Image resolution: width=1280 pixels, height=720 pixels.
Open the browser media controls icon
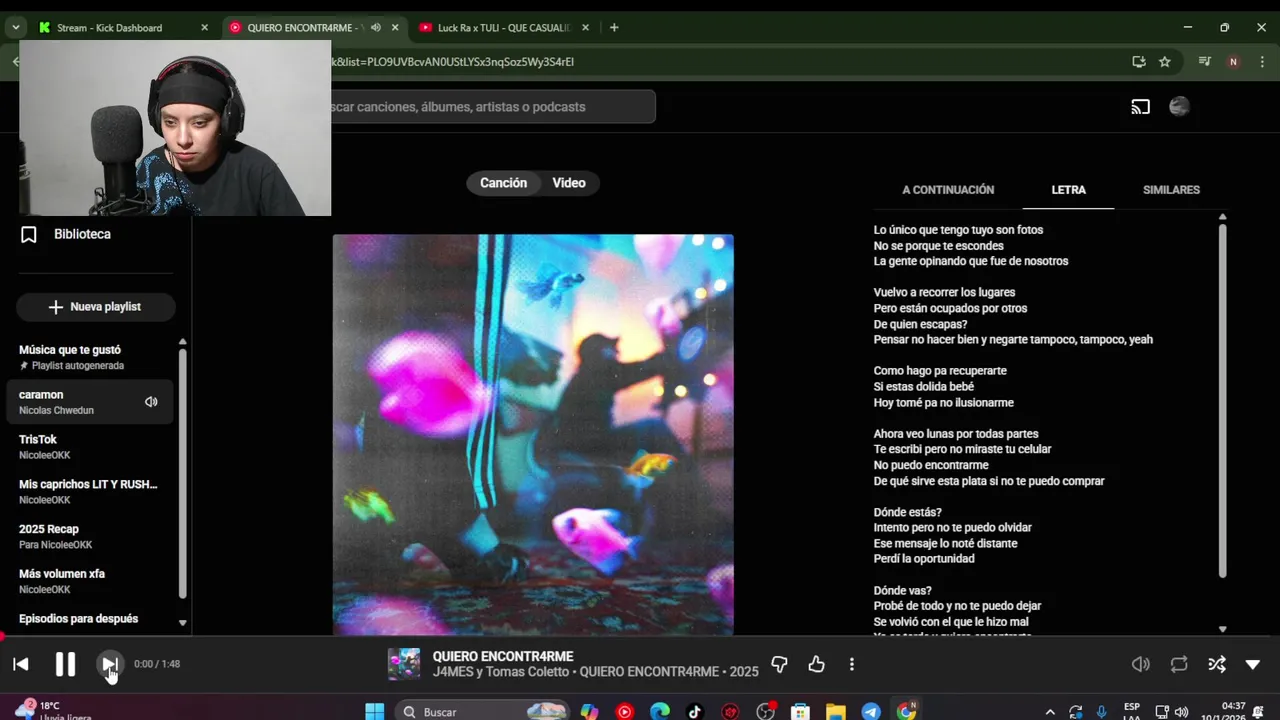point(1204,62)
